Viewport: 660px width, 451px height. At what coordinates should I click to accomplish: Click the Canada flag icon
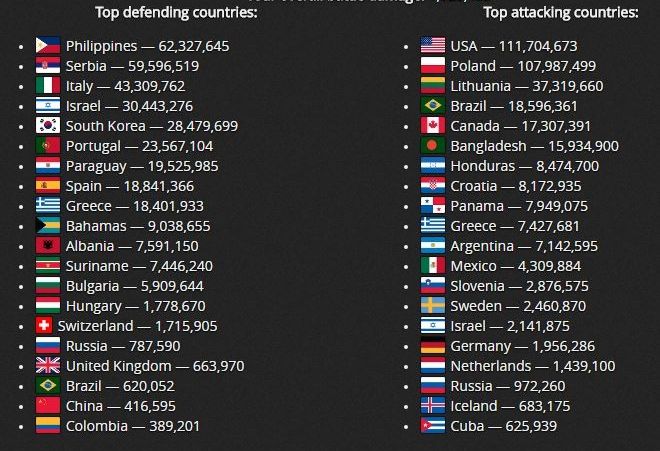(433, 126)
